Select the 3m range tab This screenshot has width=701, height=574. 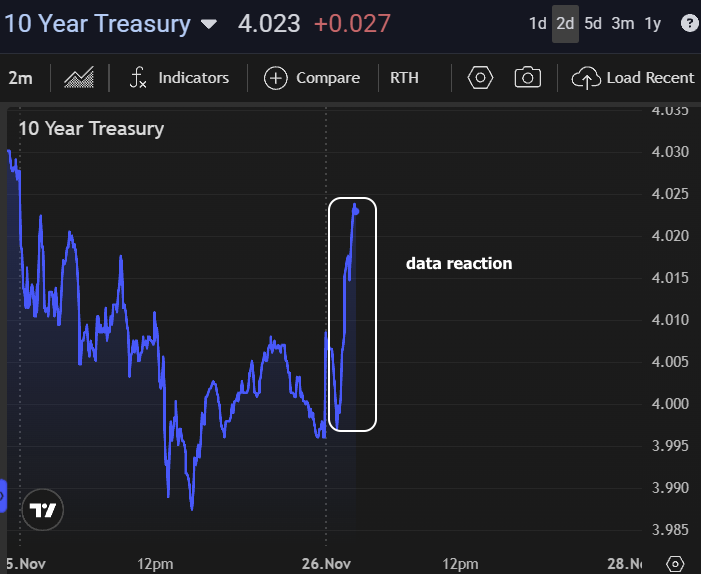click(x=622, y=23)
